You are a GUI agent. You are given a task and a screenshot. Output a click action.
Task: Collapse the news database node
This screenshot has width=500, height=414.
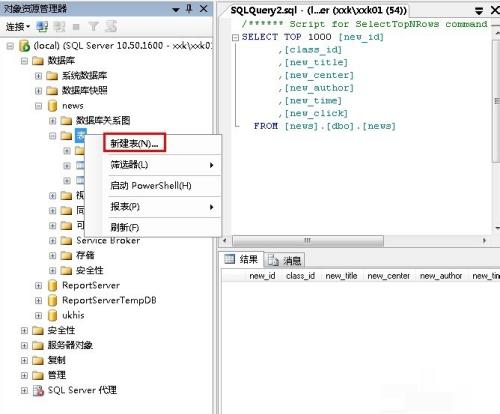click(x=38, y=106)
